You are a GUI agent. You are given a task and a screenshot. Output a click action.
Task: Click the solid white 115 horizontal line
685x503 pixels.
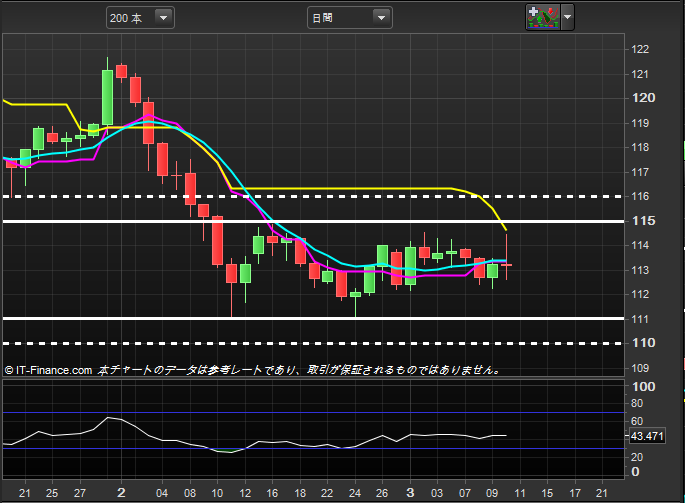coord(313,222)
